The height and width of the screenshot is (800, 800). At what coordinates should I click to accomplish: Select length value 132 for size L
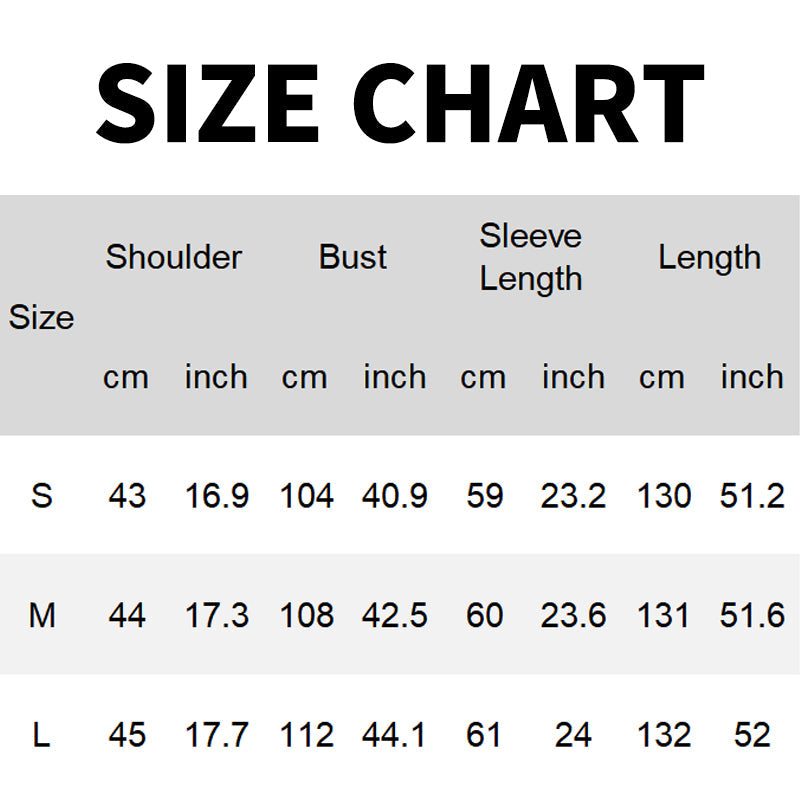[x=663, y=736]
